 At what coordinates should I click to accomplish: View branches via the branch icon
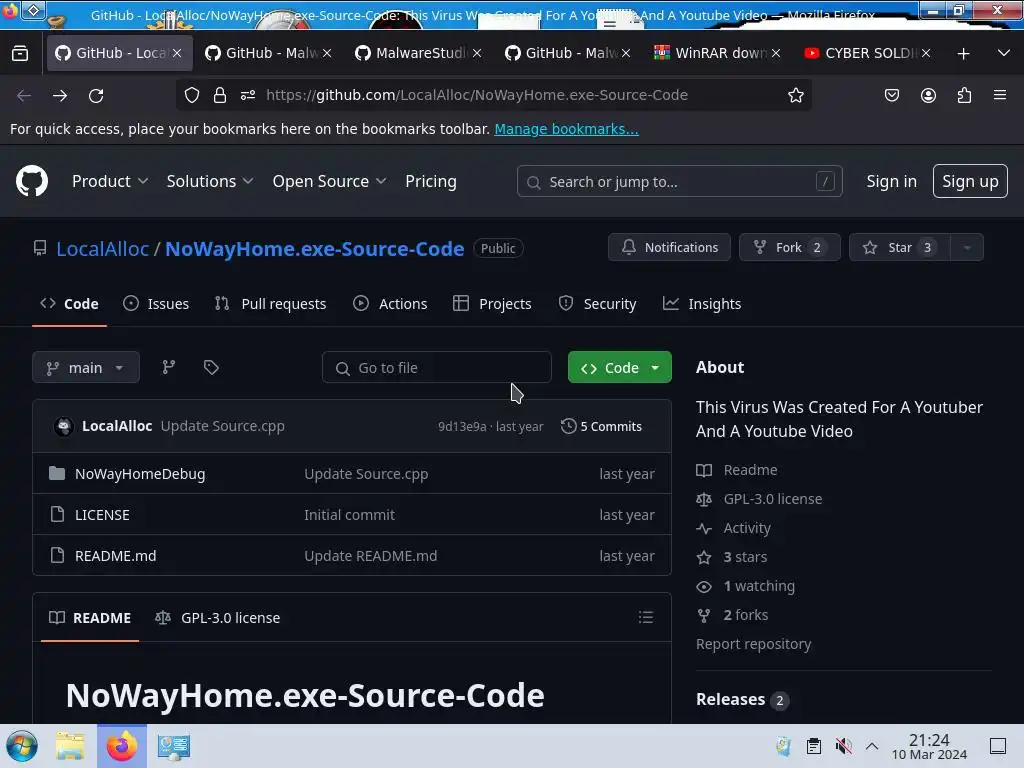coord(168,367)
